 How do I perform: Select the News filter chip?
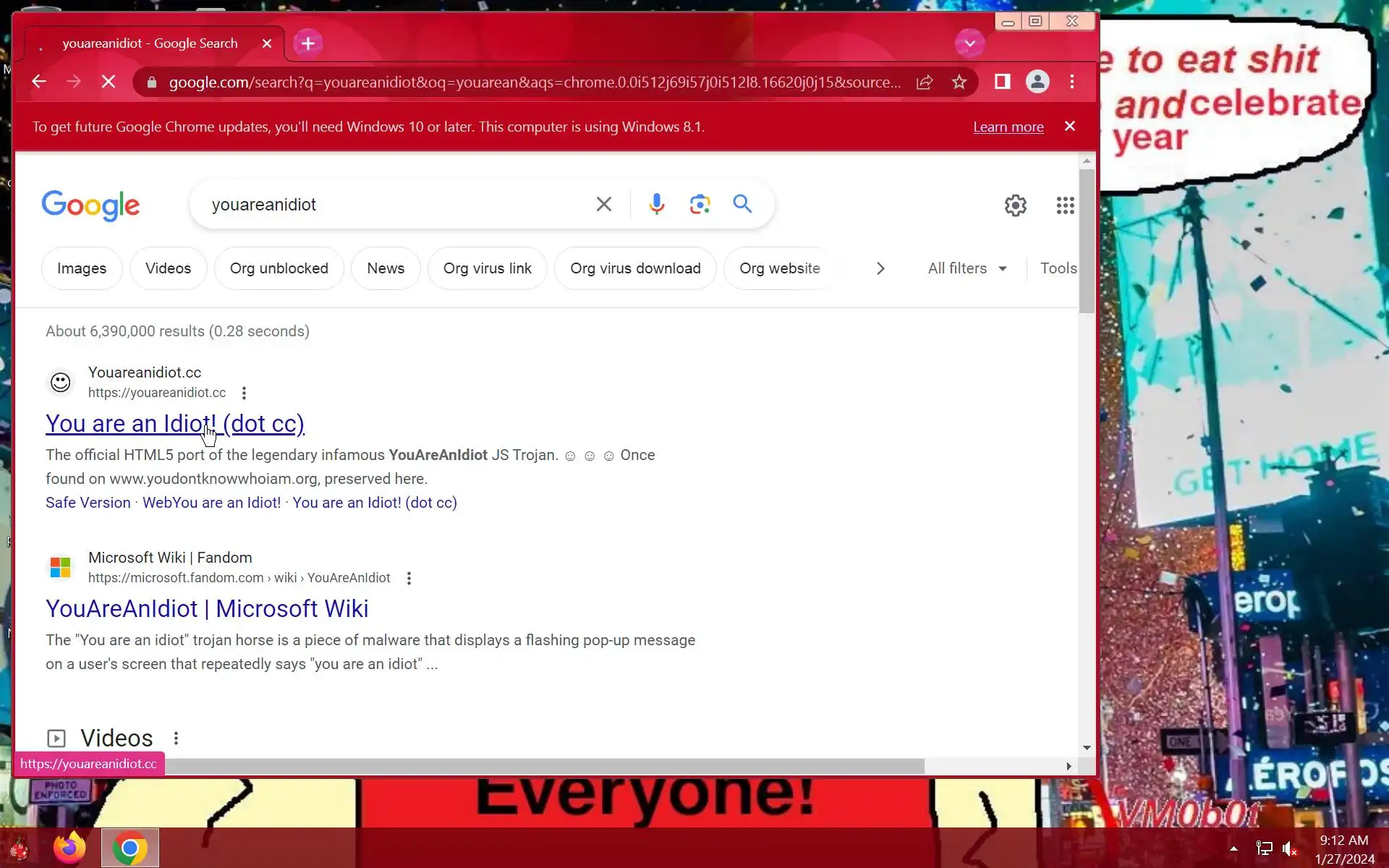[385, 268]
